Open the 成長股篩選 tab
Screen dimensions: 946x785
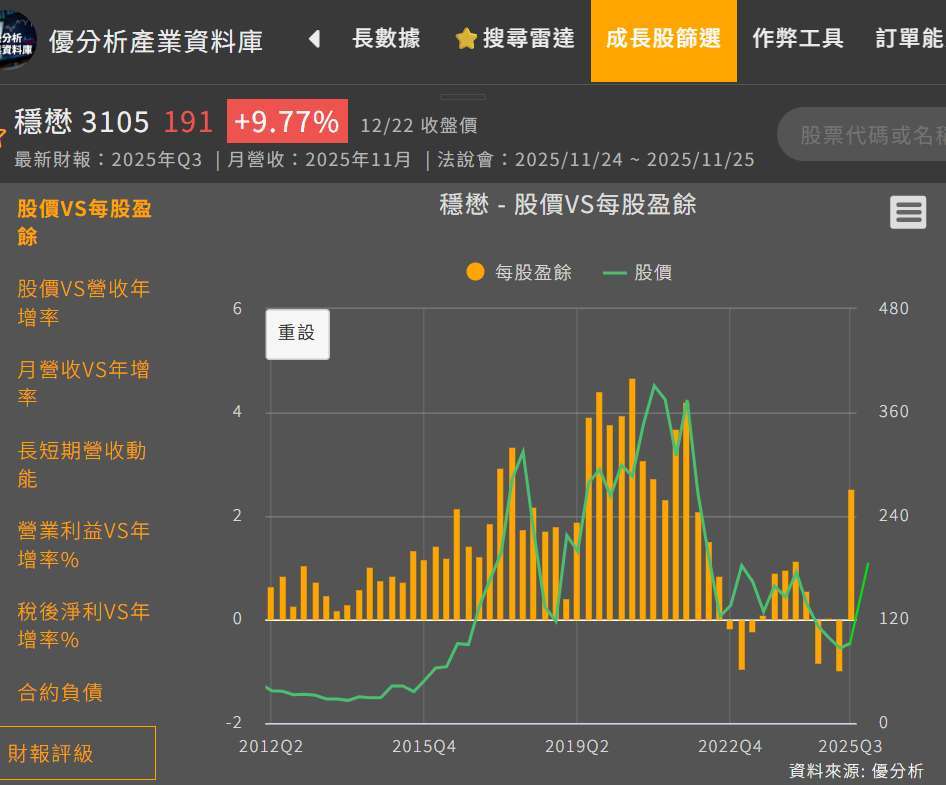click(x=663, y=40)
